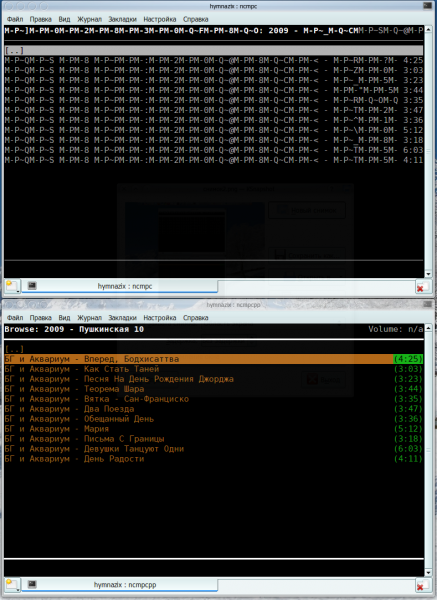Open Файл menu in ncmpcpp window

15,318
